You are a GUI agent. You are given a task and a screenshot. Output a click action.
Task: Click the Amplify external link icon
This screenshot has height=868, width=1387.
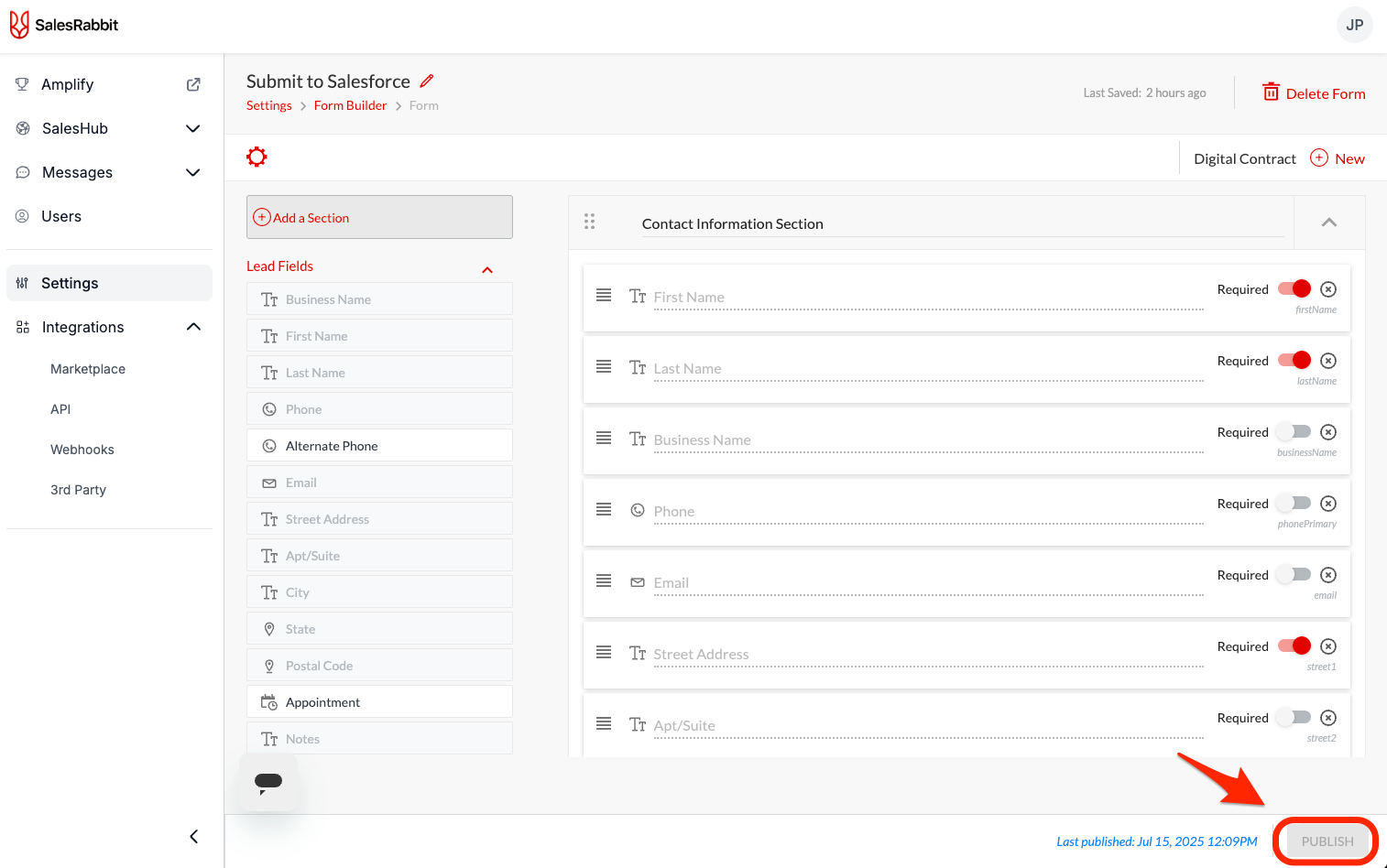[193, 84]
